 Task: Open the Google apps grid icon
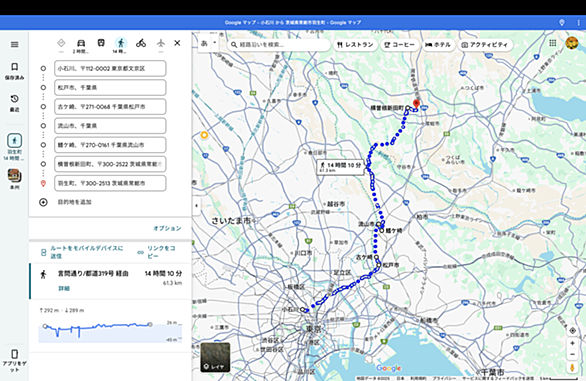tap(553, 43)
